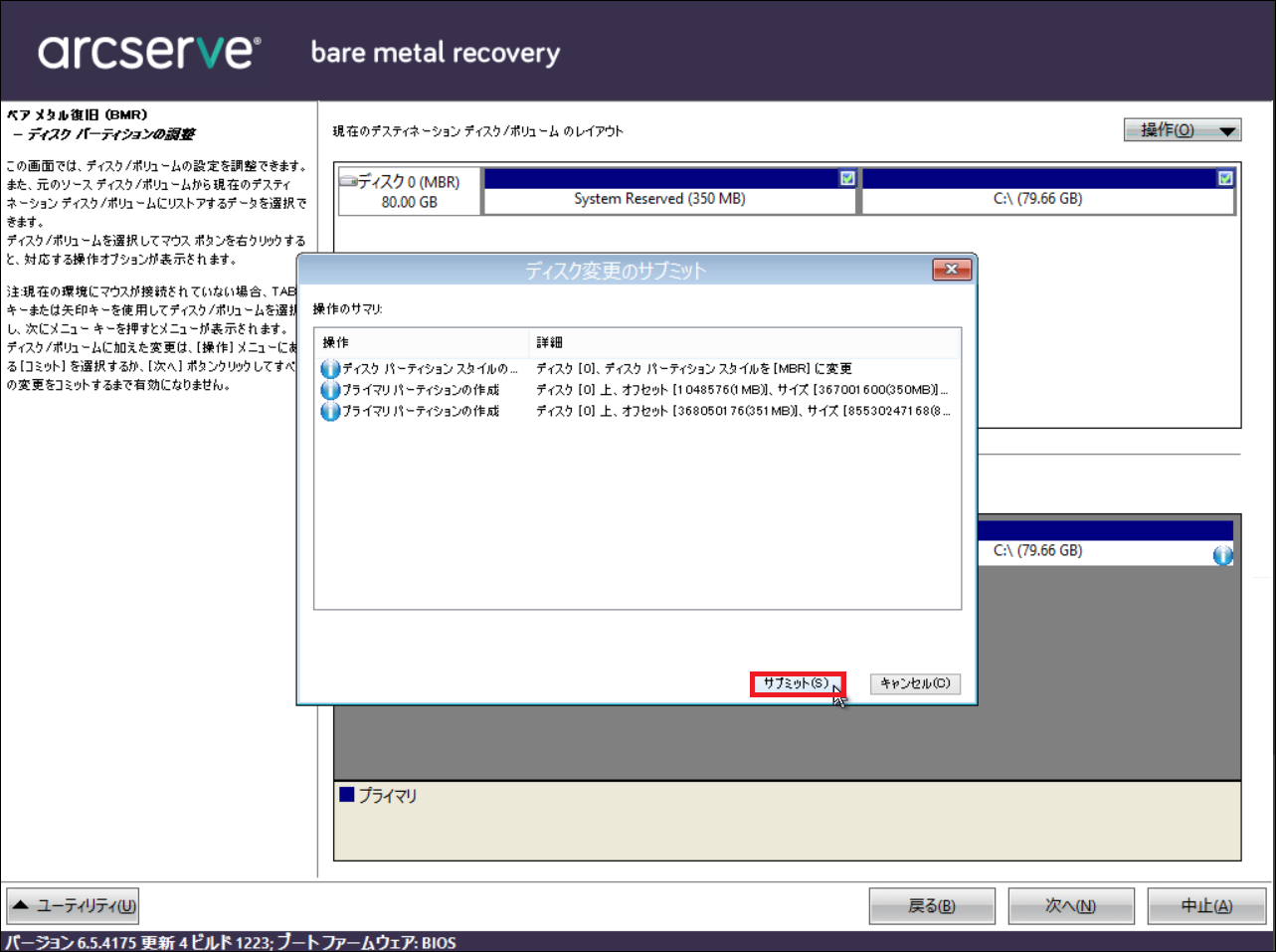
Task: Abort using 中止(A) button
Action: coord(1206,906)
